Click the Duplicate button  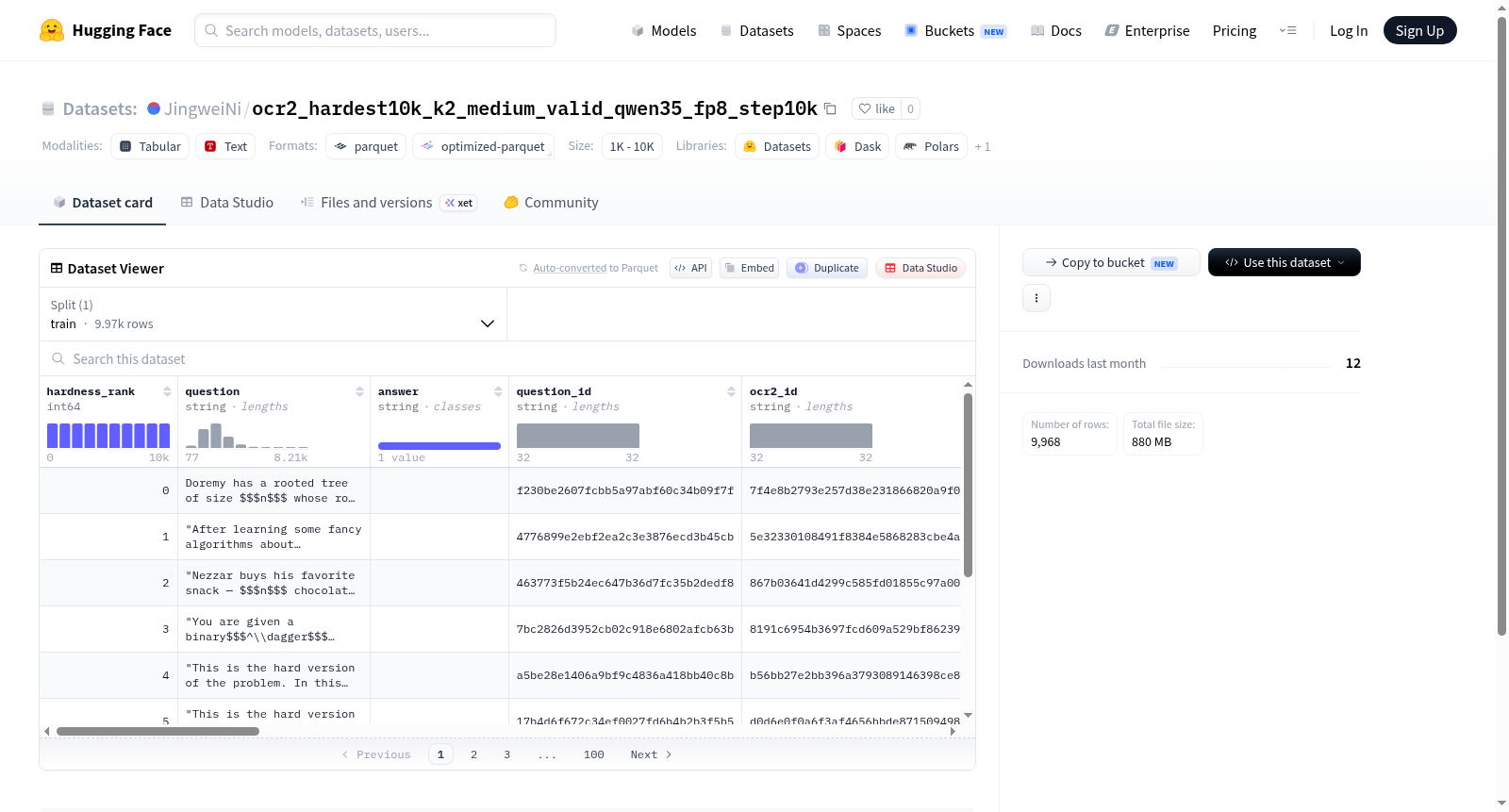827,268
